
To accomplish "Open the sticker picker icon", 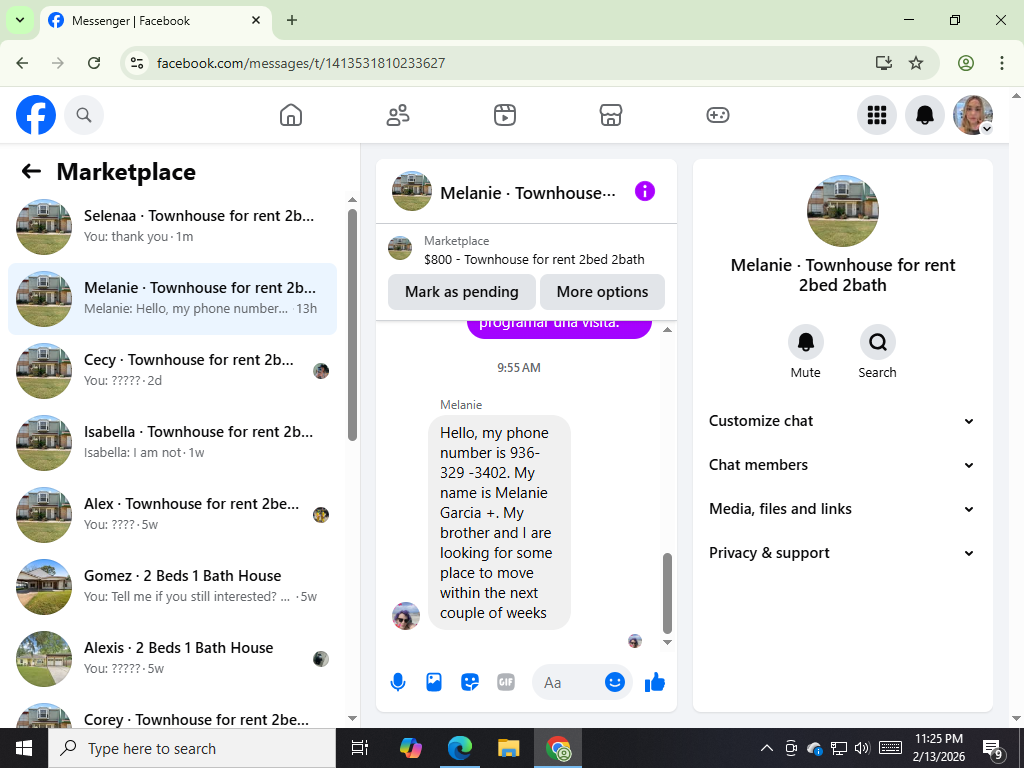I will click(470, 682).
